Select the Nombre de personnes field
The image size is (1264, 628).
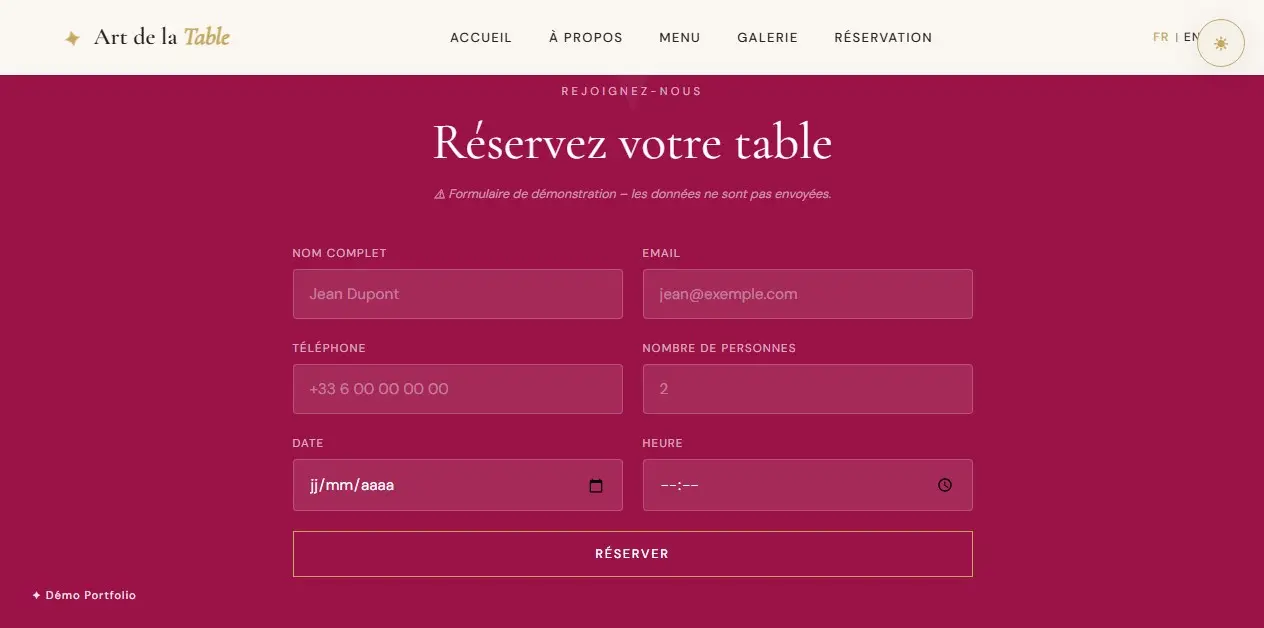click(807, 389)
